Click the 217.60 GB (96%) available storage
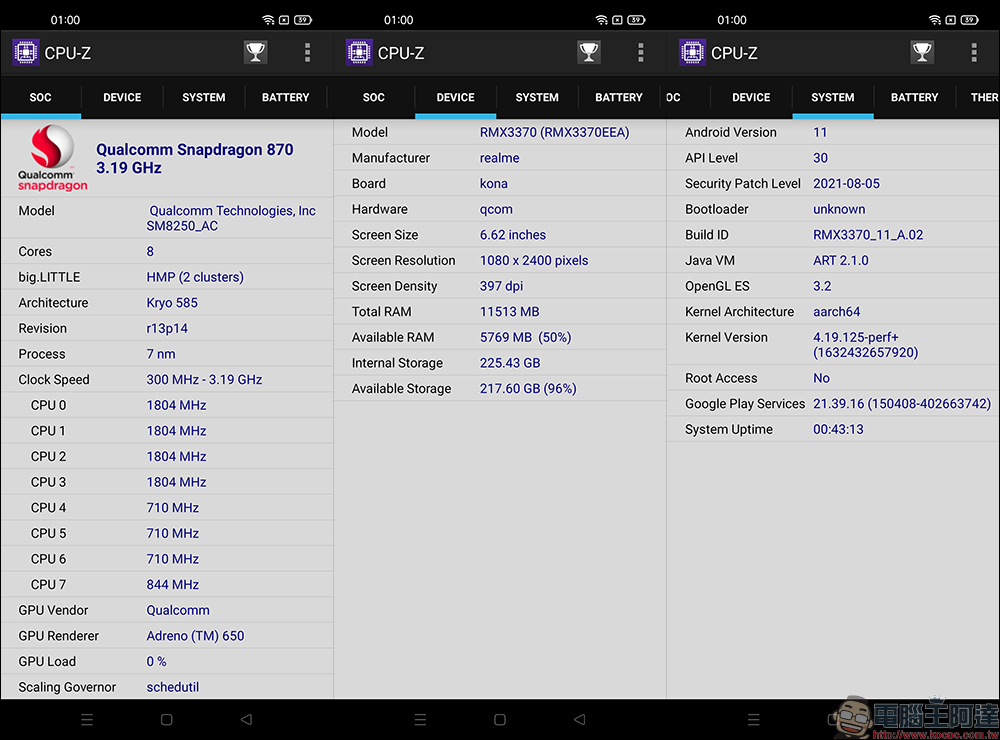This screenshot has width=1000, height=740. [x=528, y=388]
